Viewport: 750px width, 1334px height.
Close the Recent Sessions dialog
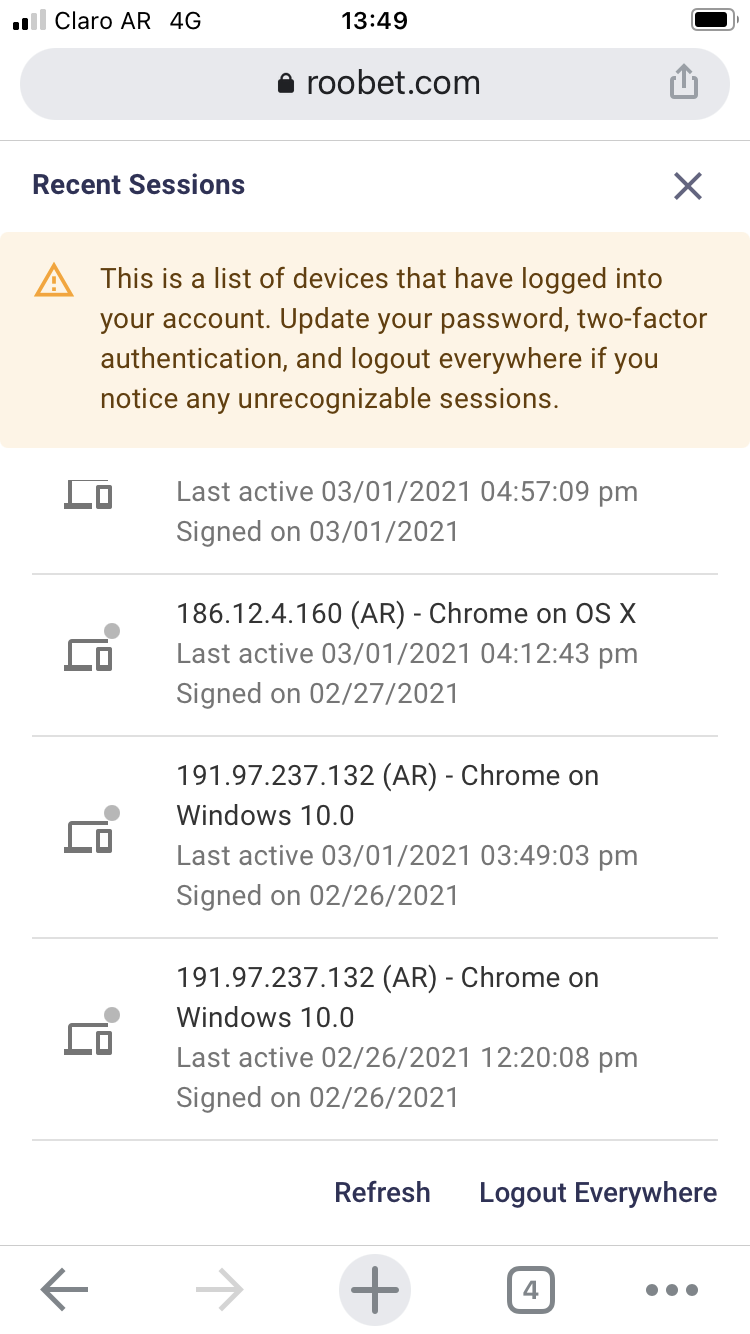point(687,186)
